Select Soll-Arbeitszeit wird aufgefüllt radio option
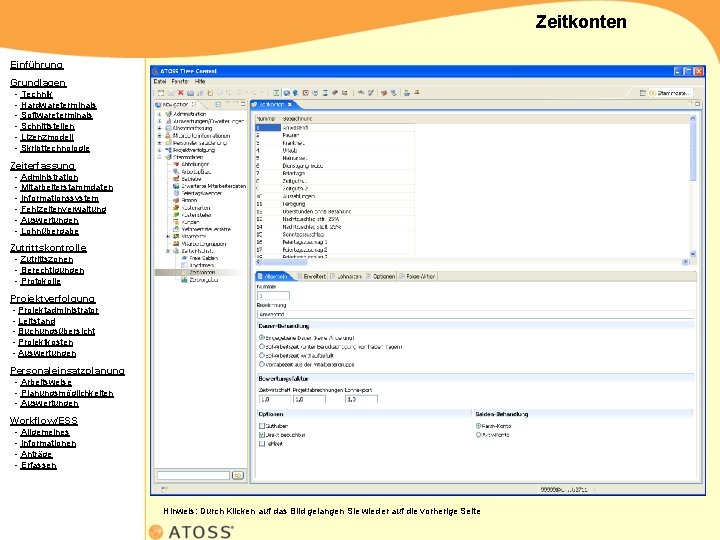This screenshot has width=720, height=540. 262,355
